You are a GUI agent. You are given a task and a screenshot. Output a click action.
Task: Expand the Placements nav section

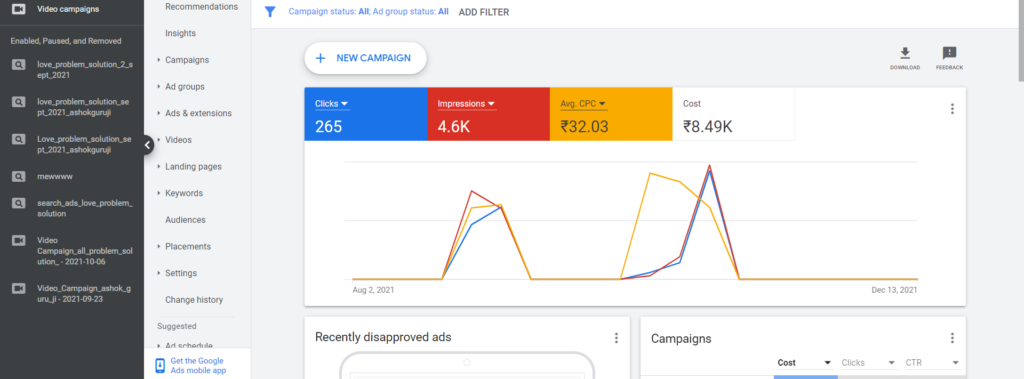(x=159, y=247)
